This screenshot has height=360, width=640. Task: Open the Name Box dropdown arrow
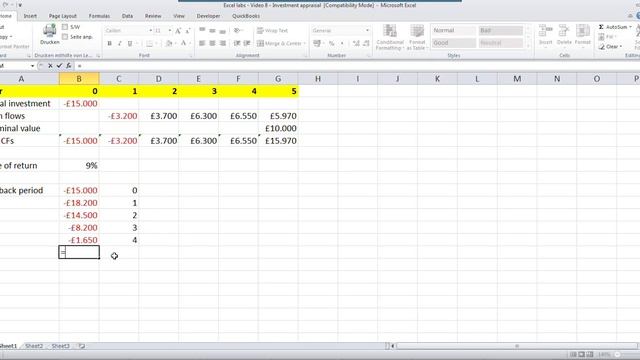(32, 66)
